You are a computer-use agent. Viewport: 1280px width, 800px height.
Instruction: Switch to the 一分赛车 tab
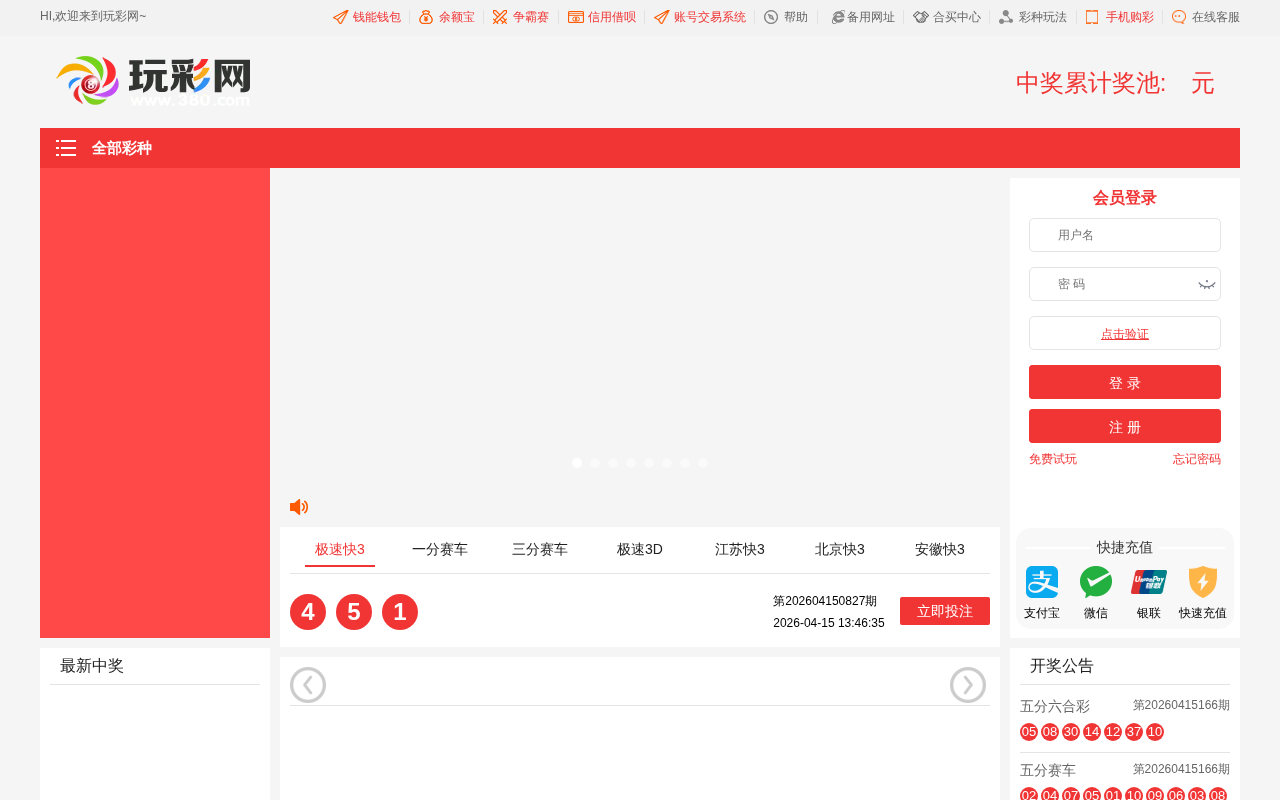440,549
